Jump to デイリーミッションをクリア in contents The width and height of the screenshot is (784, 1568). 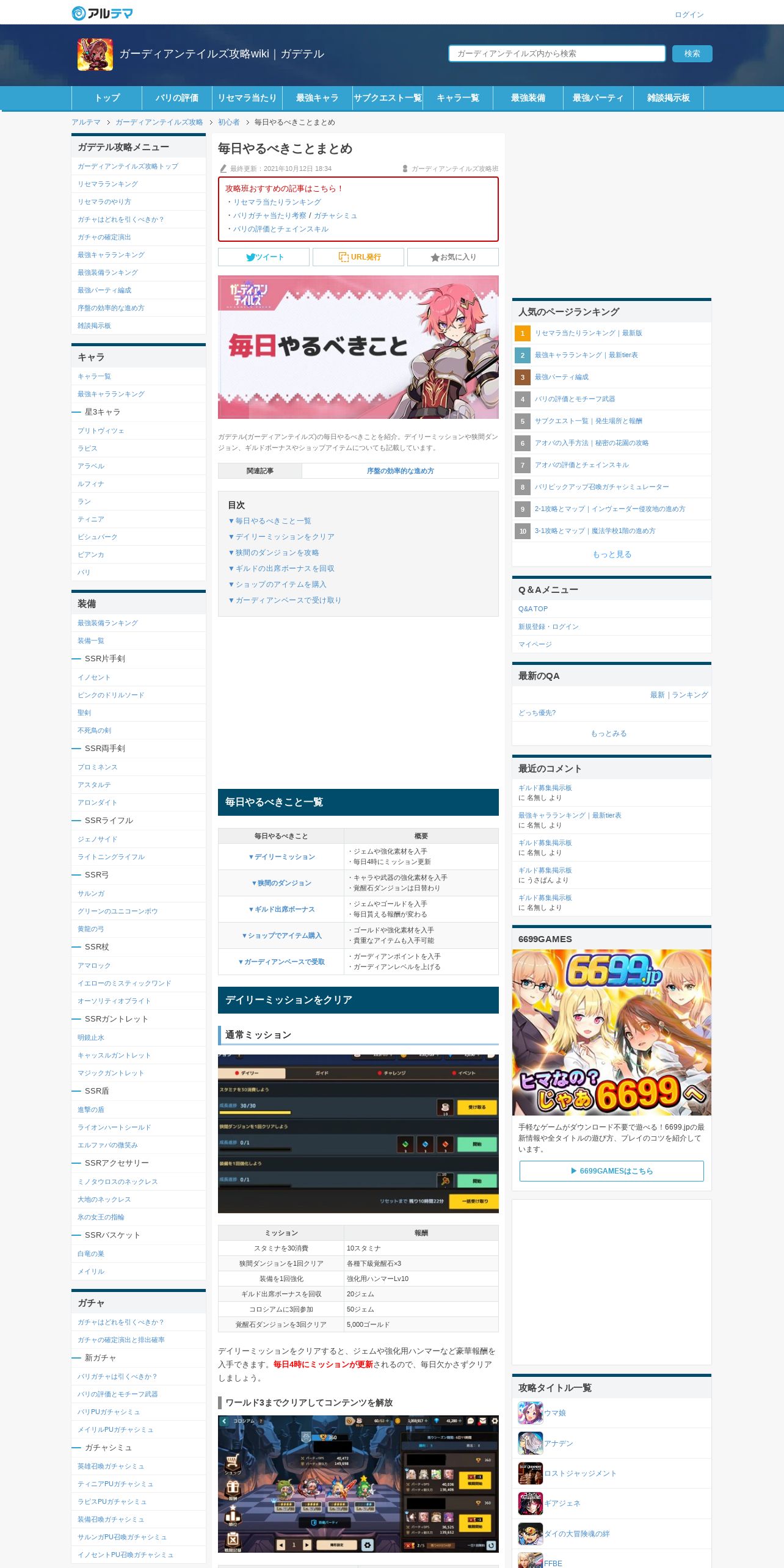[x=281, y=537]
